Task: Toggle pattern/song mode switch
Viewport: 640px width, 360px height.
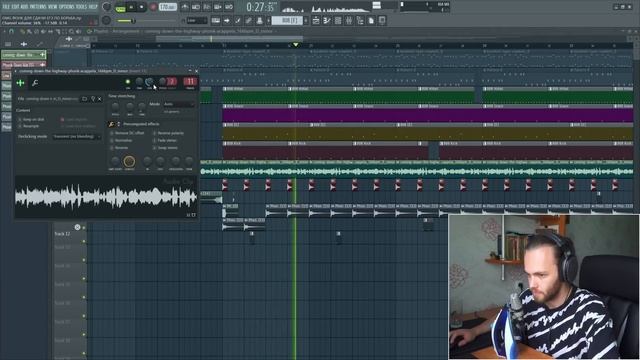Action: [x=121, y=8]
